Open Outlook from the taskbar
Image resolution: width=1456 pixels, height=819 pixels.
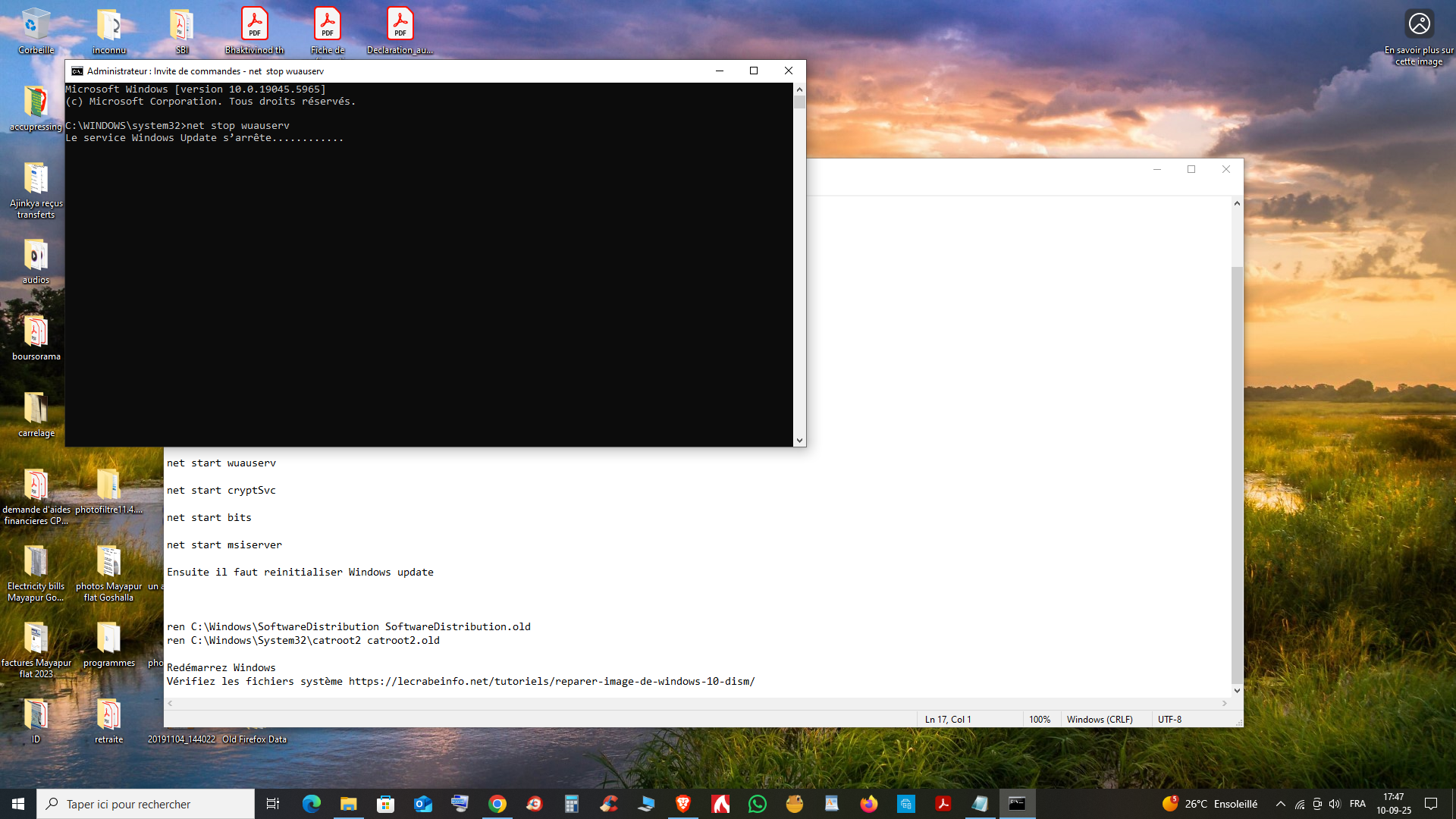(423, 804)
